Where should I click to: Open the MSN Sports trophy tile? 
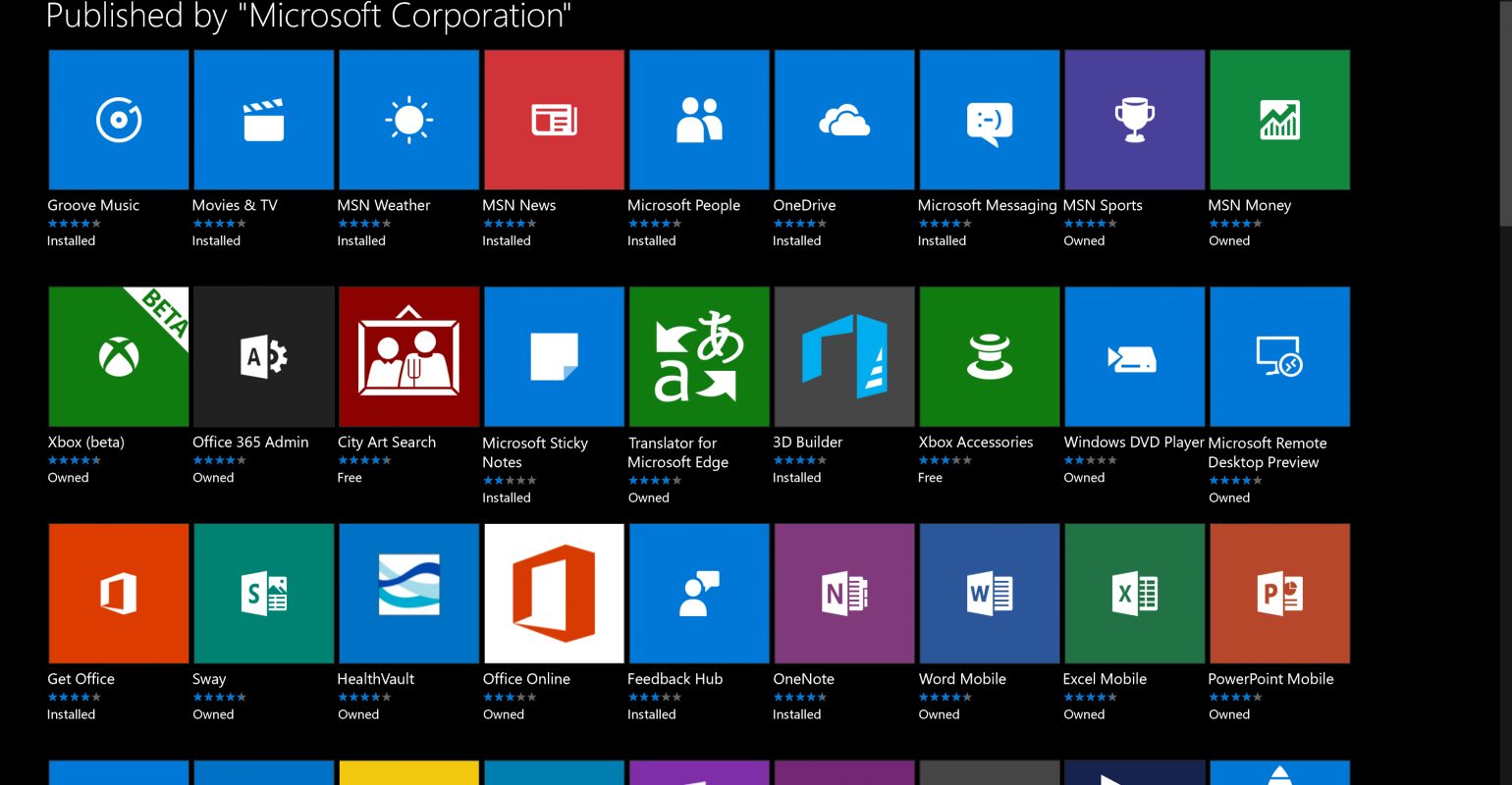point(1134,120)
